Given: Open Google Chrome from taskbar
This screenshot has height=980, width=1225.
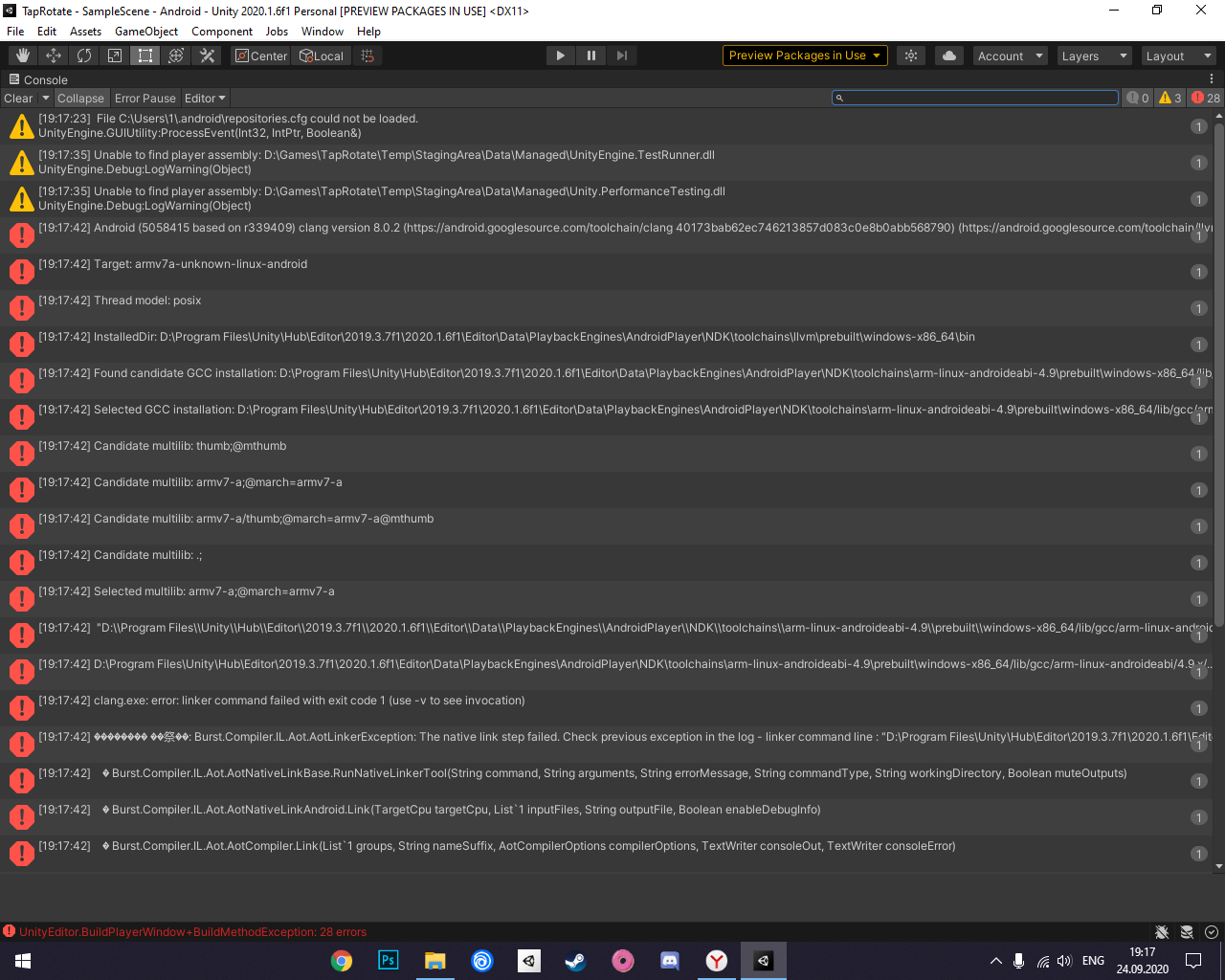Looking at the screenshot, I should pyautogui.click(x=342, y=961).
